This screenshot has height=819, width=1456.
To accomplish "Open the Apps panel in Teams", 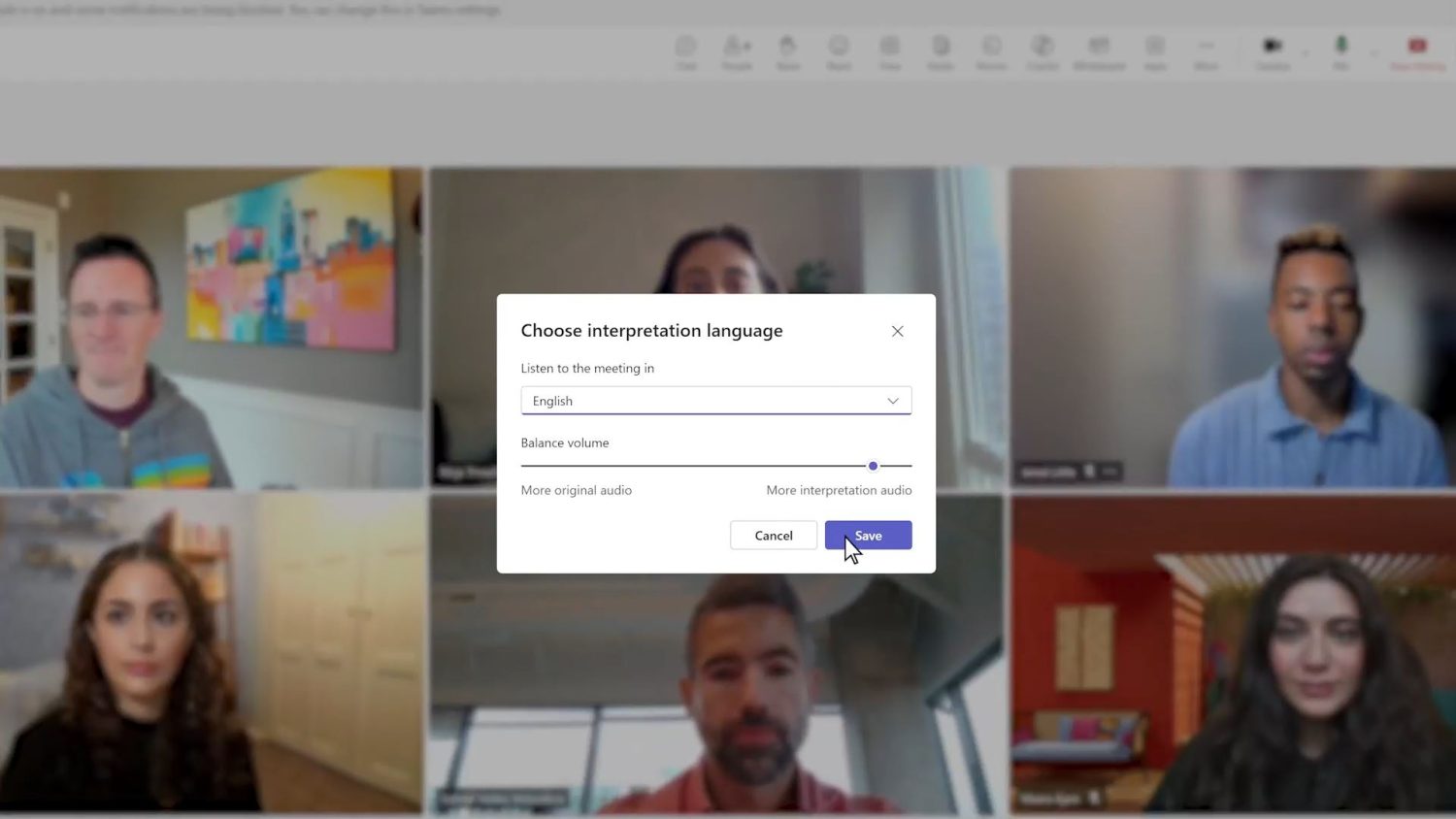I will (x=1154, y=50).
